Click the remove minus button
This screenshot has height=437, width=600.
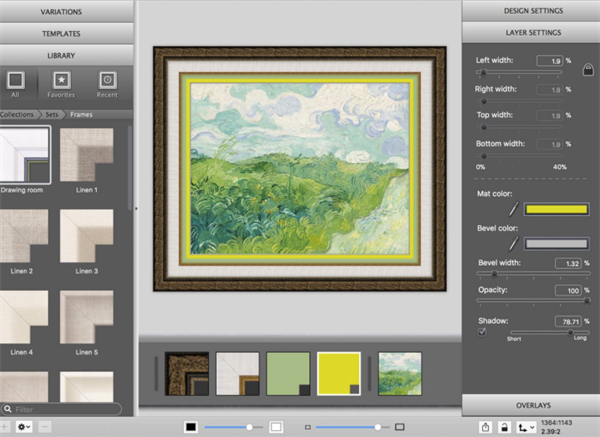pyautogui.click(x=45, y=426)
